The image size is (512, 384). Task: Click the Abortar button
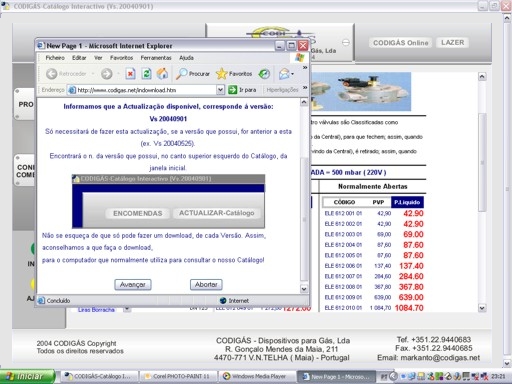(x=206, y=285)
